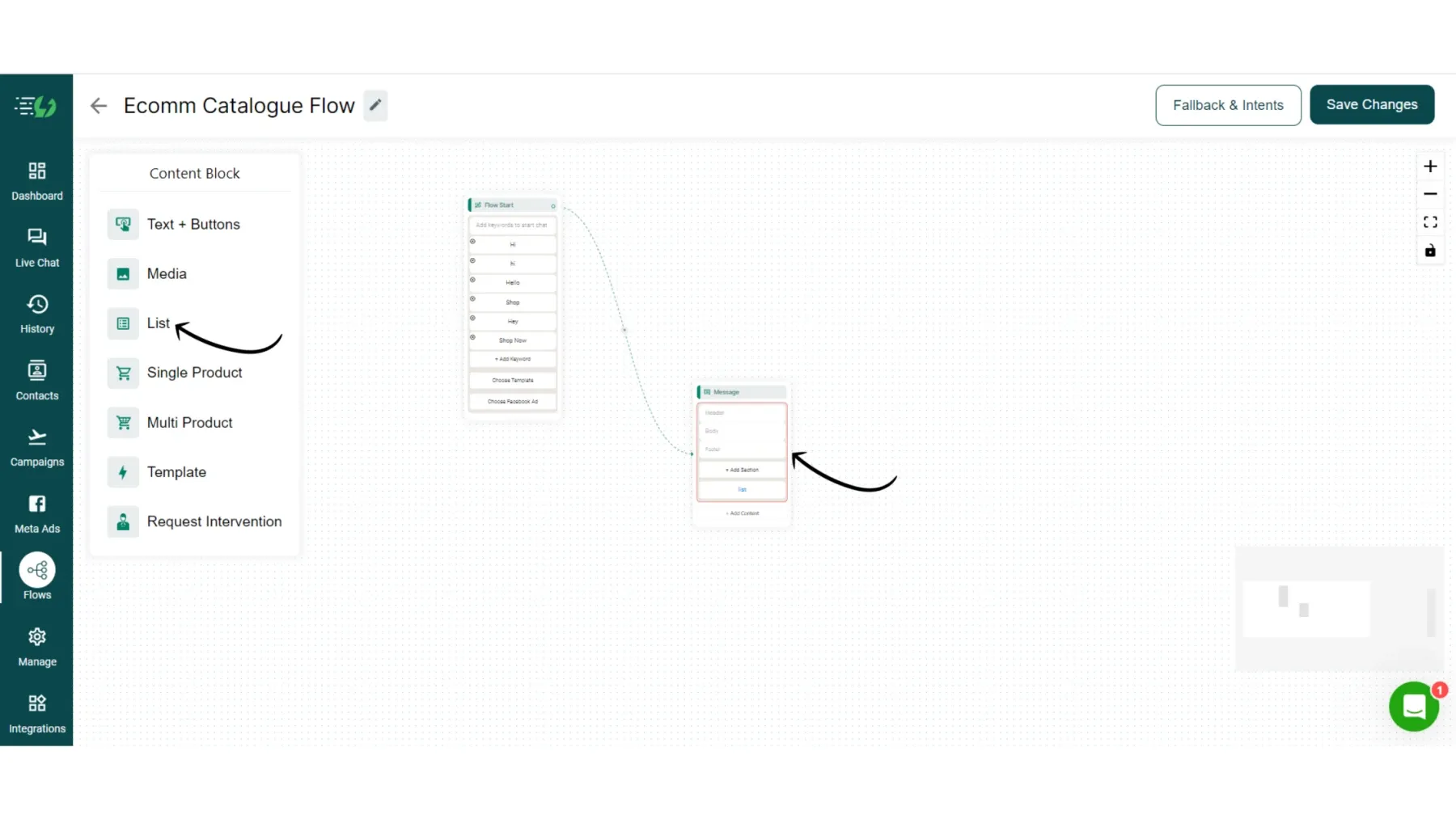Click Save Changes

coord(1372,104)
